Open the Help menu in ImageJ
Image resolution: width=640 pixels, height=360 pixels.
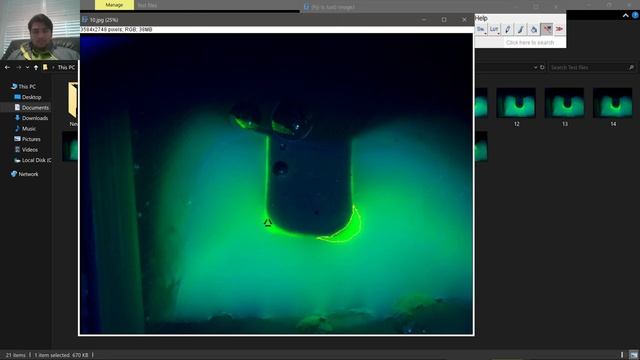(x=481, y=18)
